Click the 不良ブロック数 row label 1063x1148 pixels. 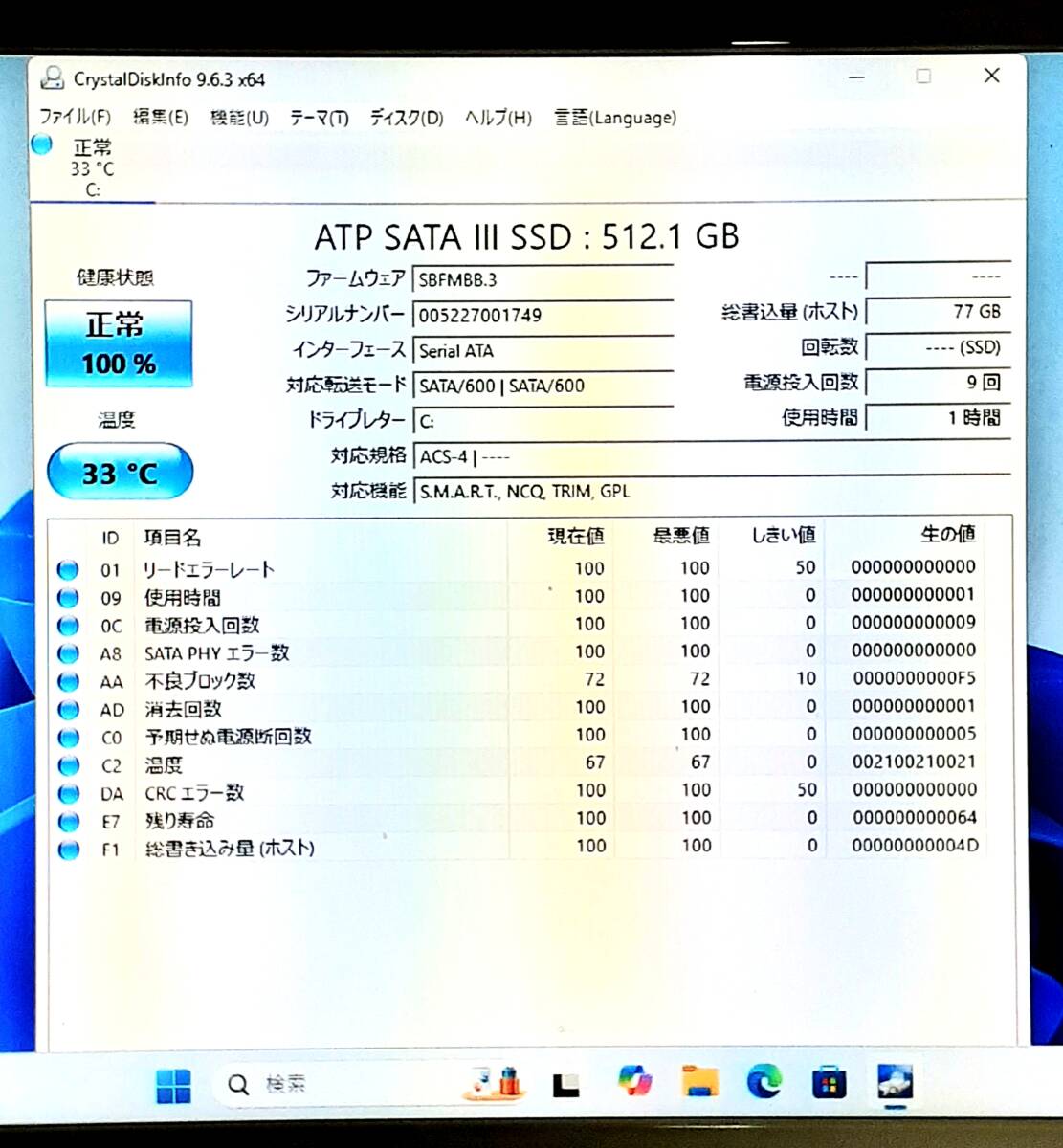(x=200, y=681)
